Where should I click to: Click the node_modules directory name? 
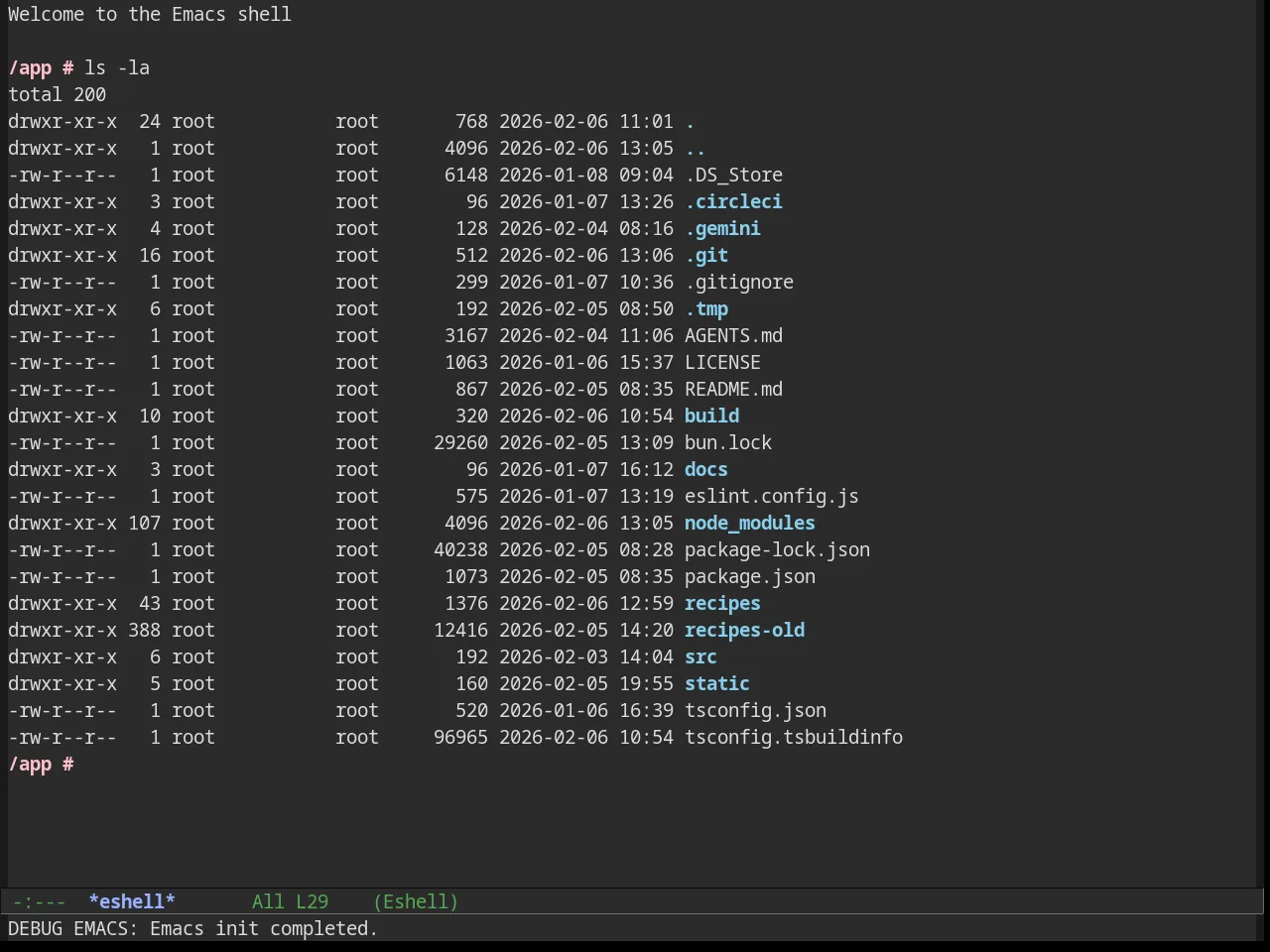(x=750, y=523)
